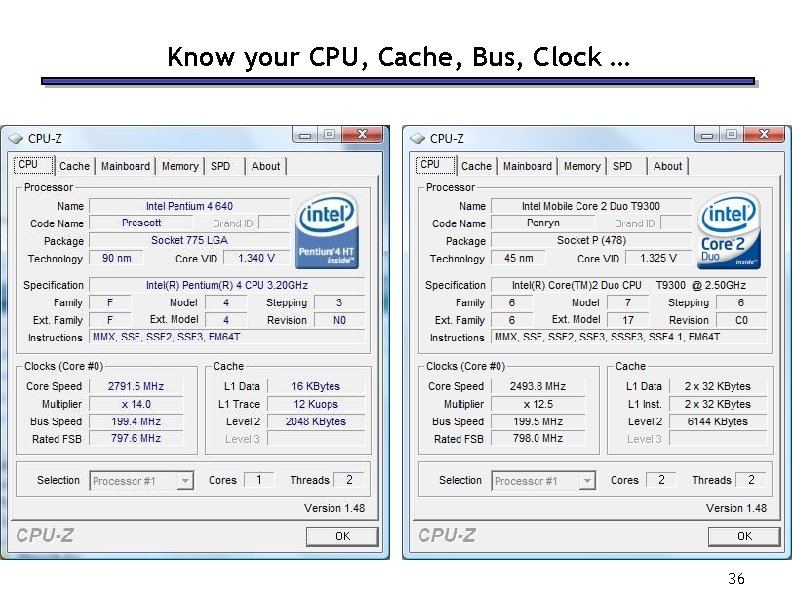Switch to Cache tab in left window

74,166
